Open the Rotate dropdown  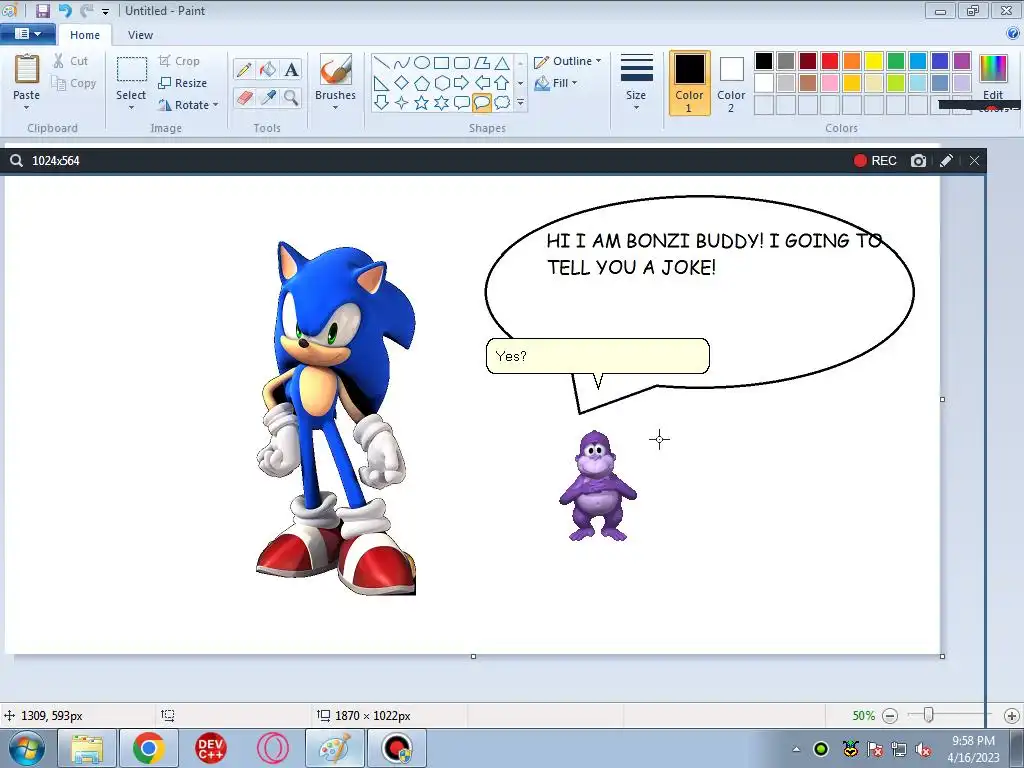coord(189,104)
